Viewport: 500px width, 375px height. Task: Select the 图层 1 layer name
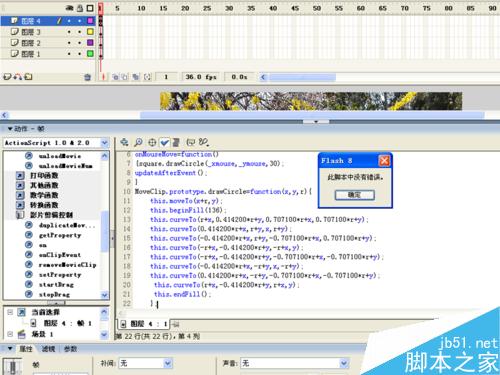point(31,54)
